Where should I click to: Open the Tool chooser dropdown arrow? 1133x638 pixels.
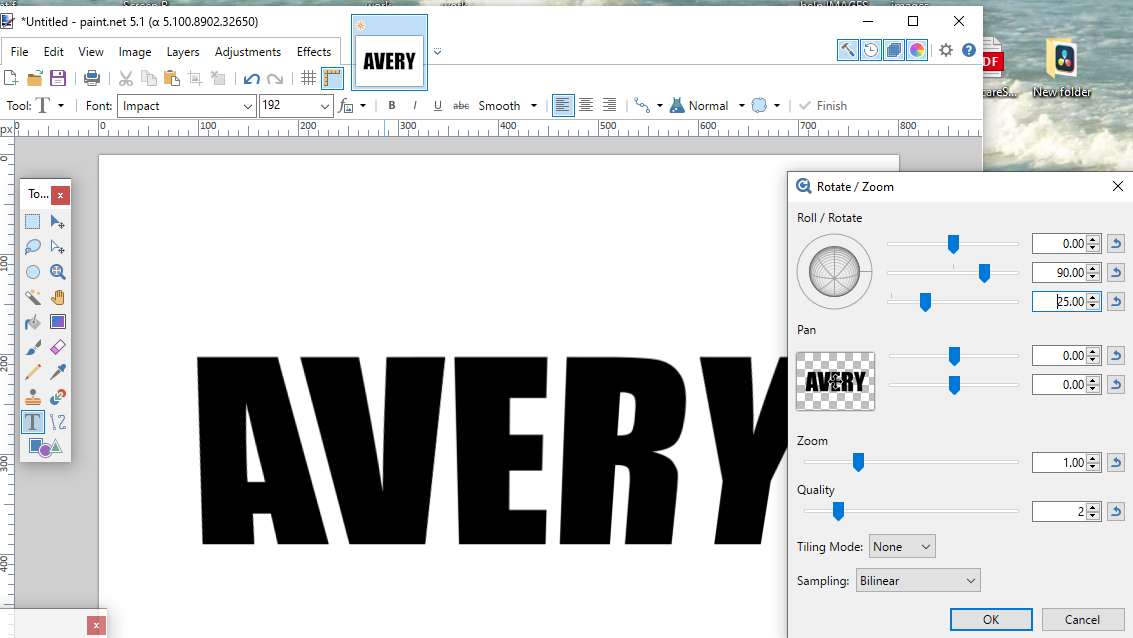coord(61,105)
